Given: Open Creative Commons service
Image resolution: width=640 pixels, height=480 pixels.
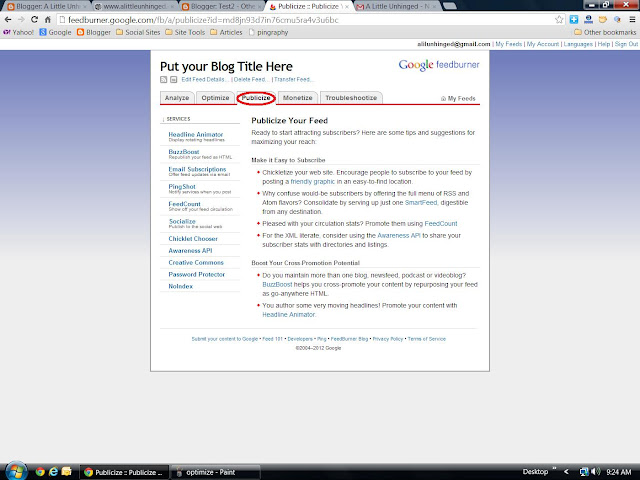Looking at the screenshot, I should [x=196, y=262].
